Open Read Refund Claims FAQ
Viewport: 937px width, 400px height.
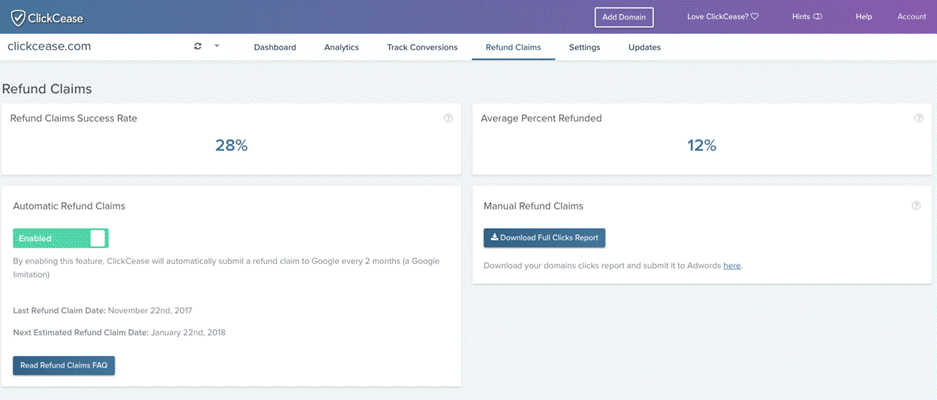pyautogui.click(x=64, y=365)
